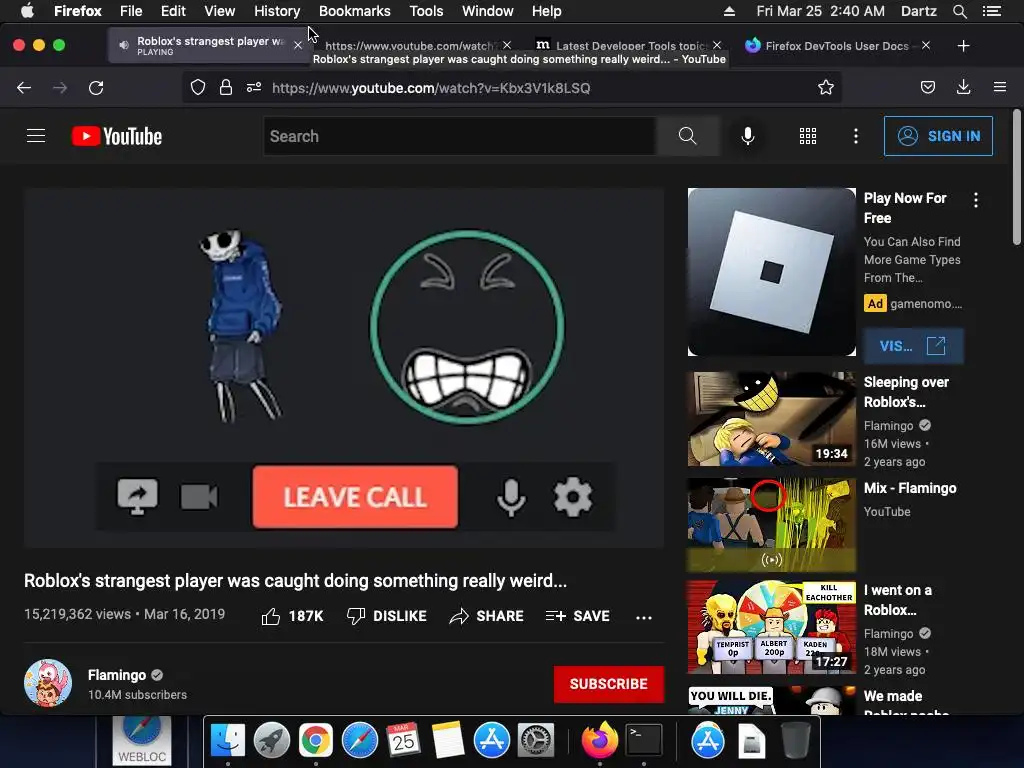
Task: Open System Preferences from the Dock
Action: click(x=536, y=741)
